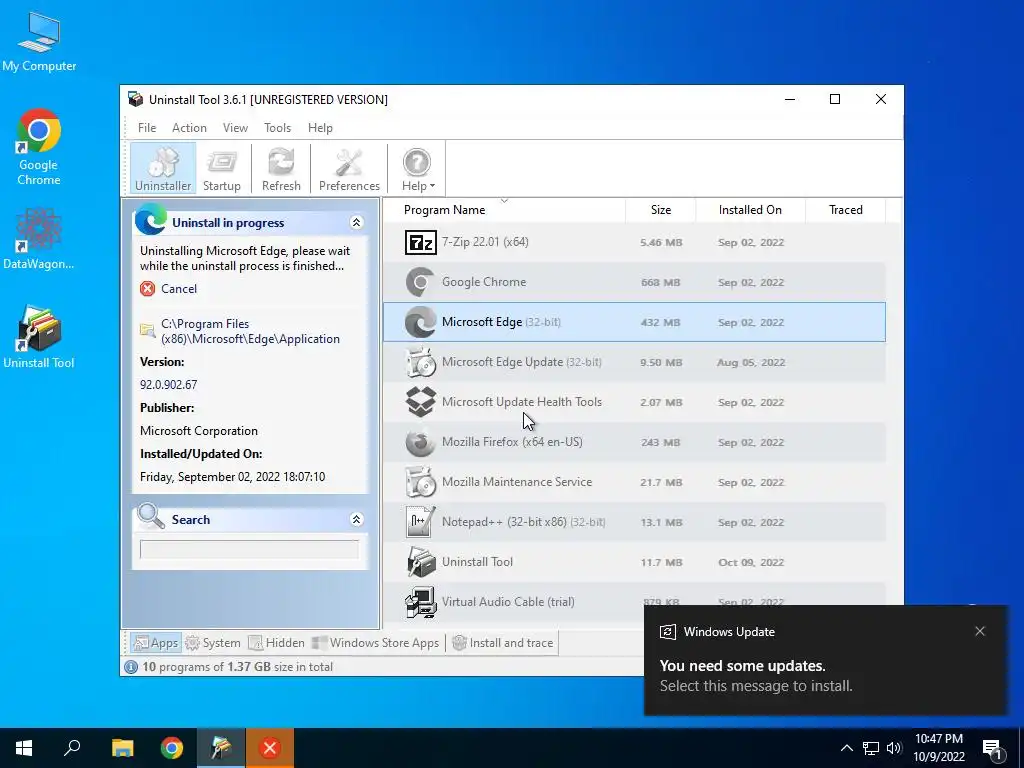Switch to Windows Store Apps tab
Image resolution: width=1024 pixels, height=768 pixels.
coord(376,643)
